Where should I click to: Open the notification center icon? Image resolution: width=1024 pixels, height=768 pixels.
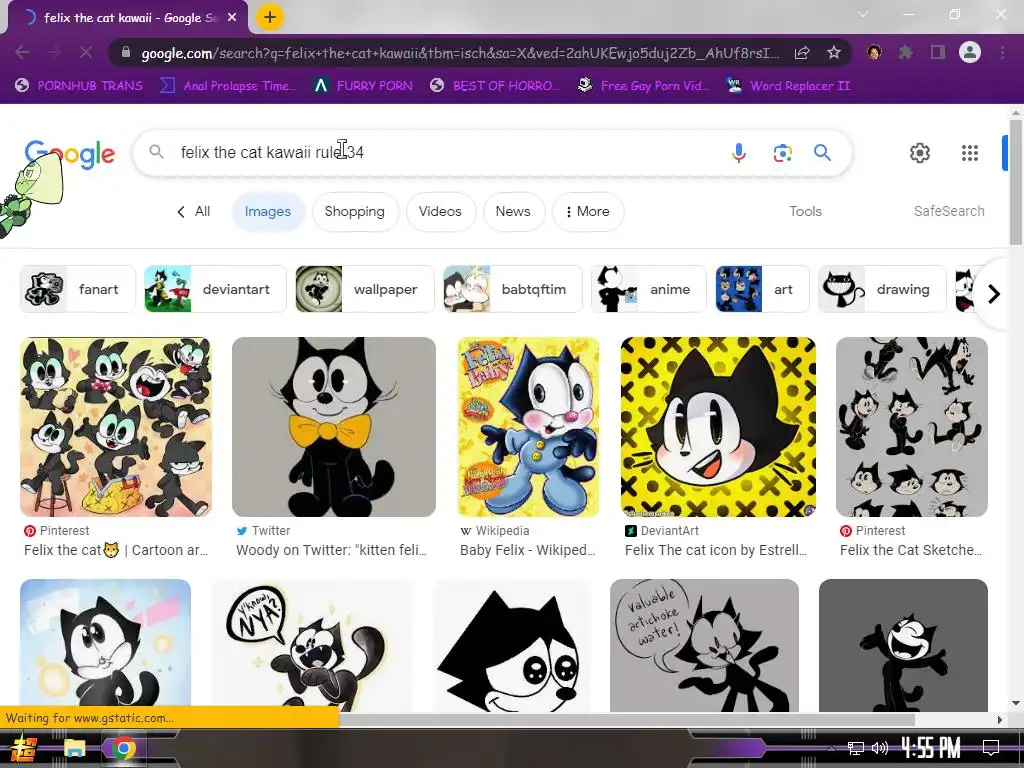pos(991,748)
